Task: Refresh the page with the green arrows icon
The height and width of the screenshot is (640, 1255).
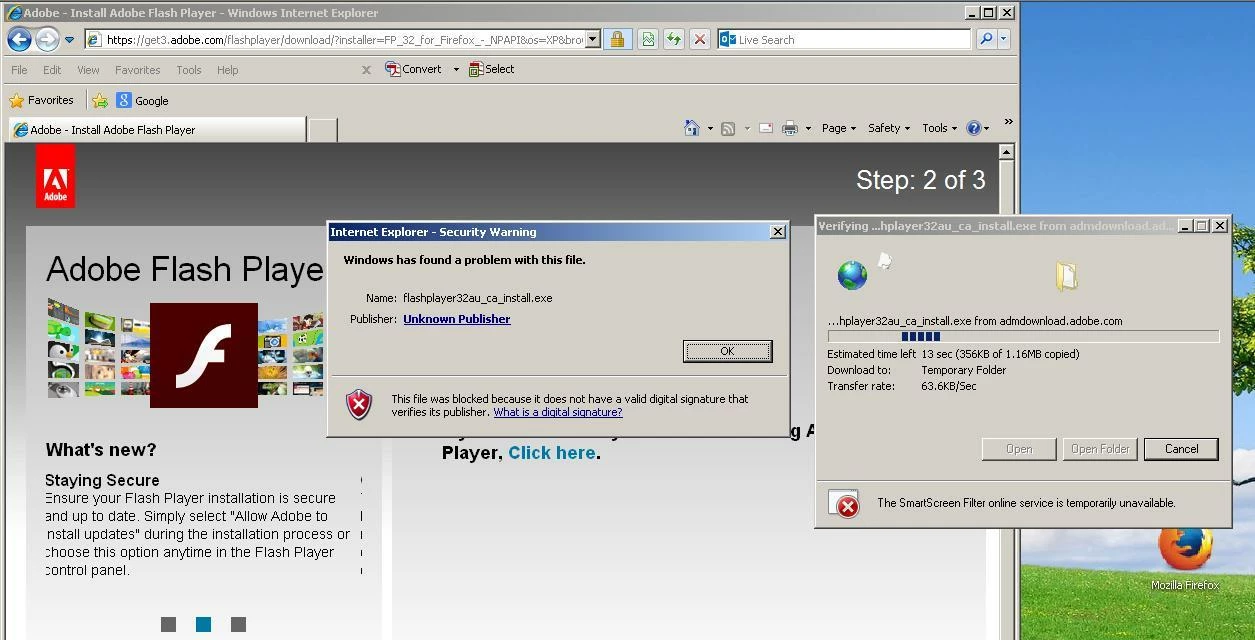Action: [x=674, y=40]
